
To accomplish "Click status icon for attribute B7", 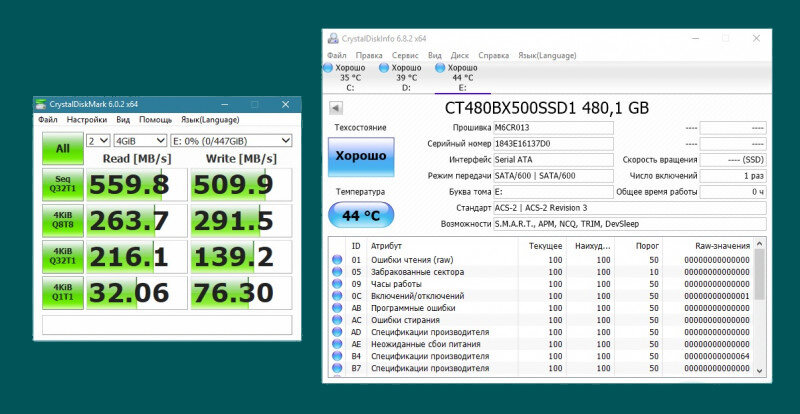I will tap(337, 368).
